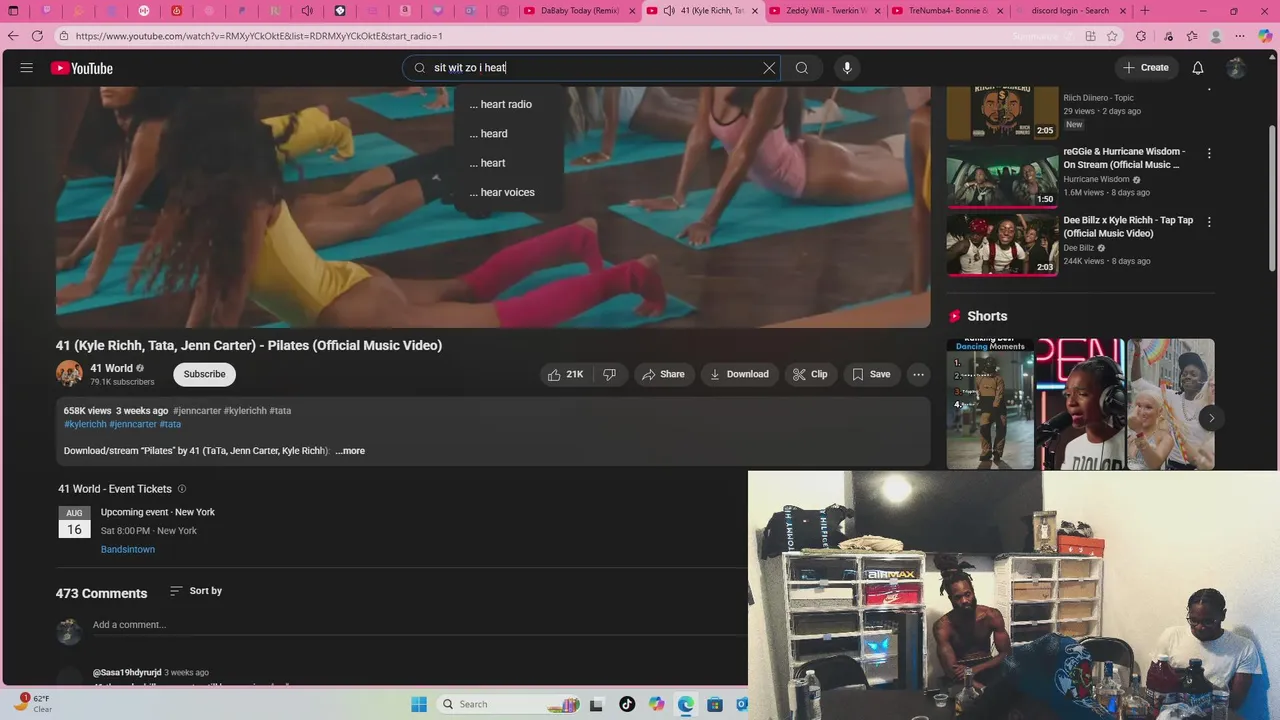The width and height of the screenshot is (1280, 720).
Task: Save video to playlist
Action: pos(871,374)
